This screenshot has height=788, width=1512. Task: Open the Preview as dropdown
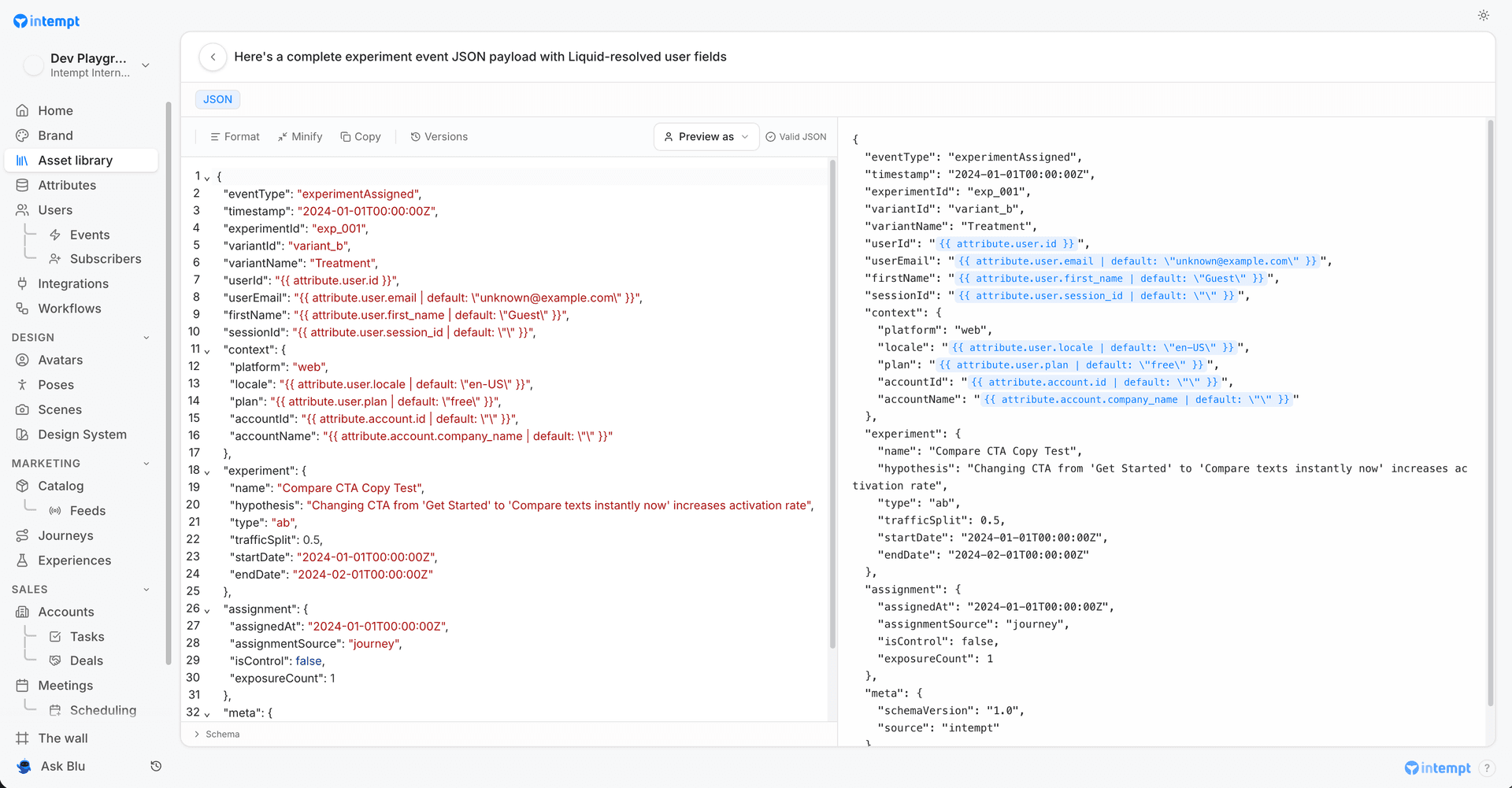706,137
